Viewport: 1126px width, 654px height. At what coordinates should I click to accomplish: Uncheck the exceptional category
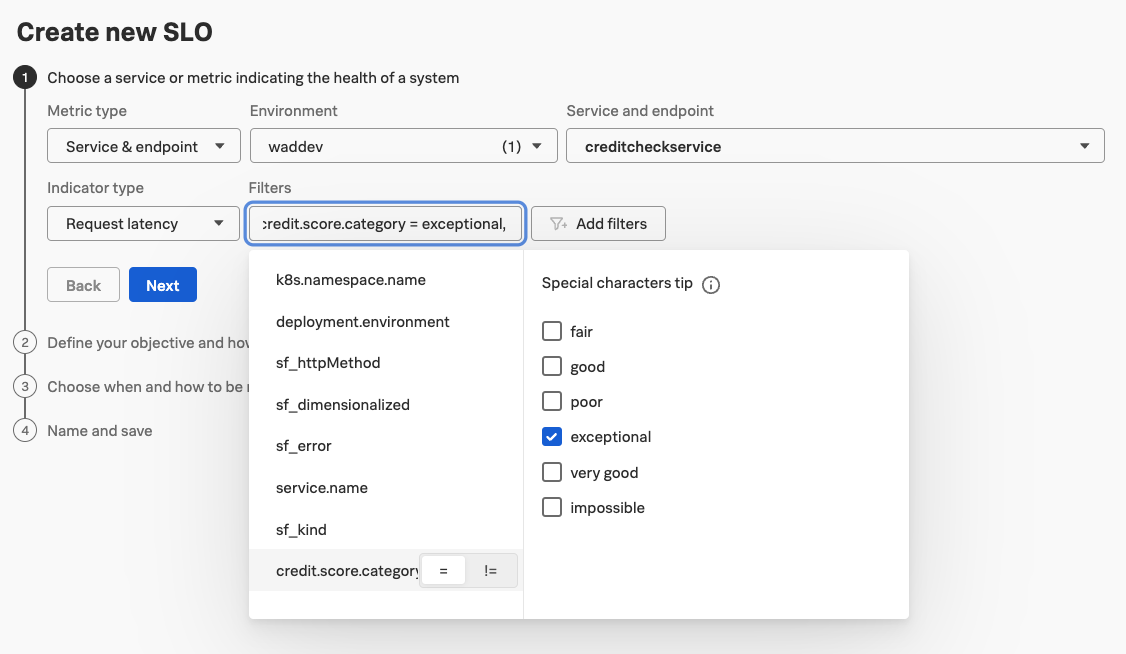point(551,436)
